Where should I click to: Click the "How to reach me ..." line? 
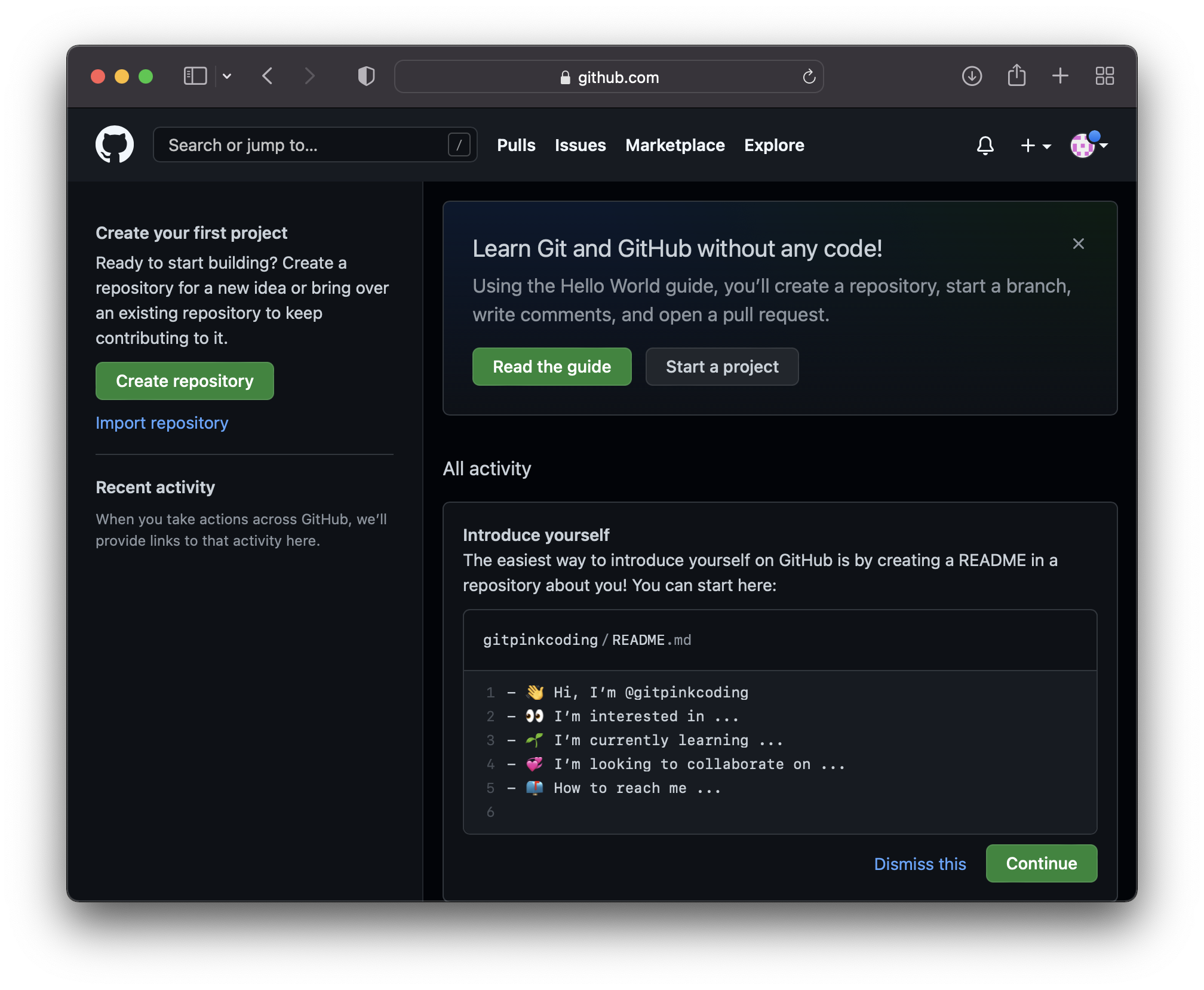(x=637, y=788)
